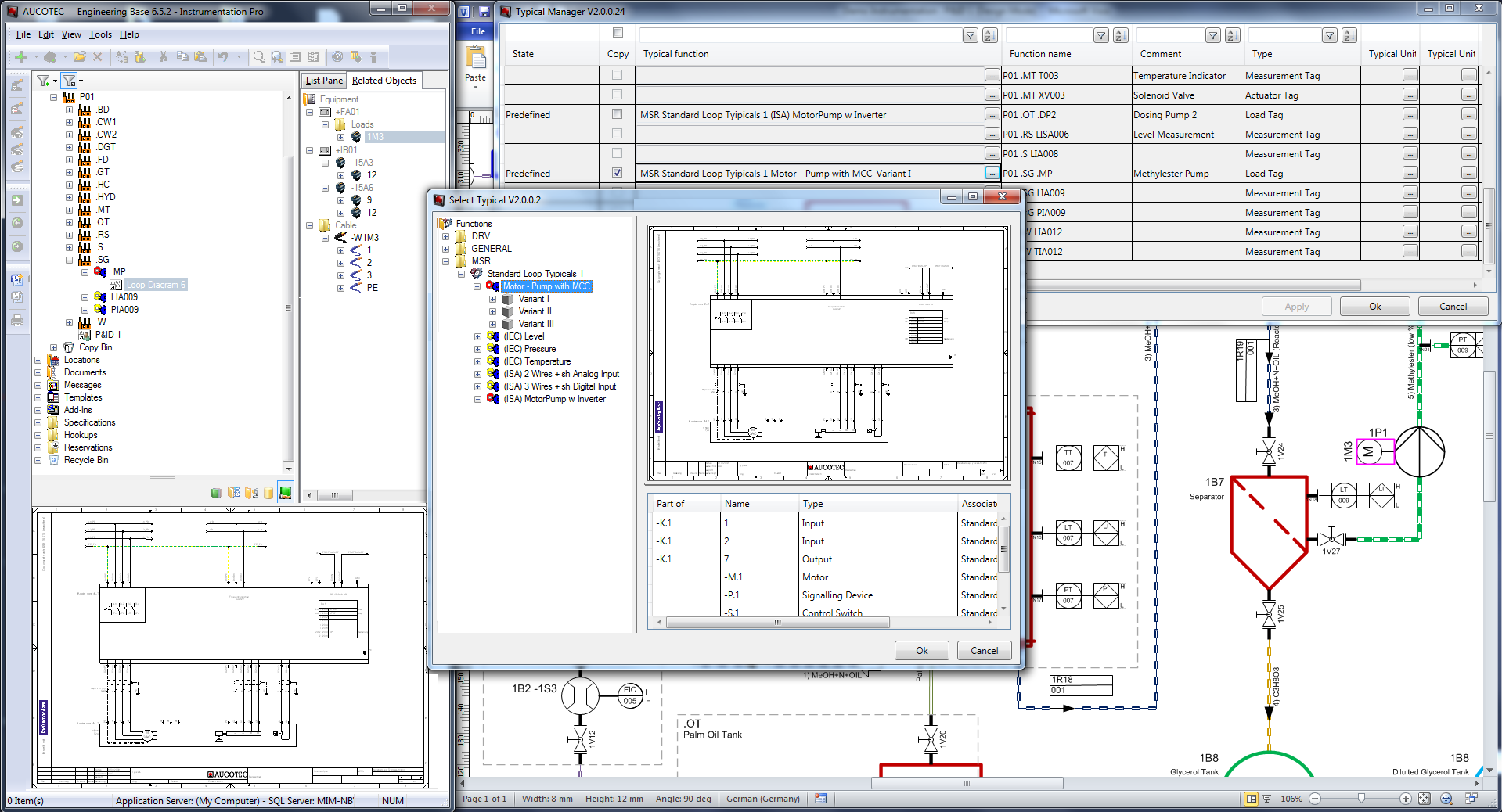Click the red X delete icon

(98, 56)
